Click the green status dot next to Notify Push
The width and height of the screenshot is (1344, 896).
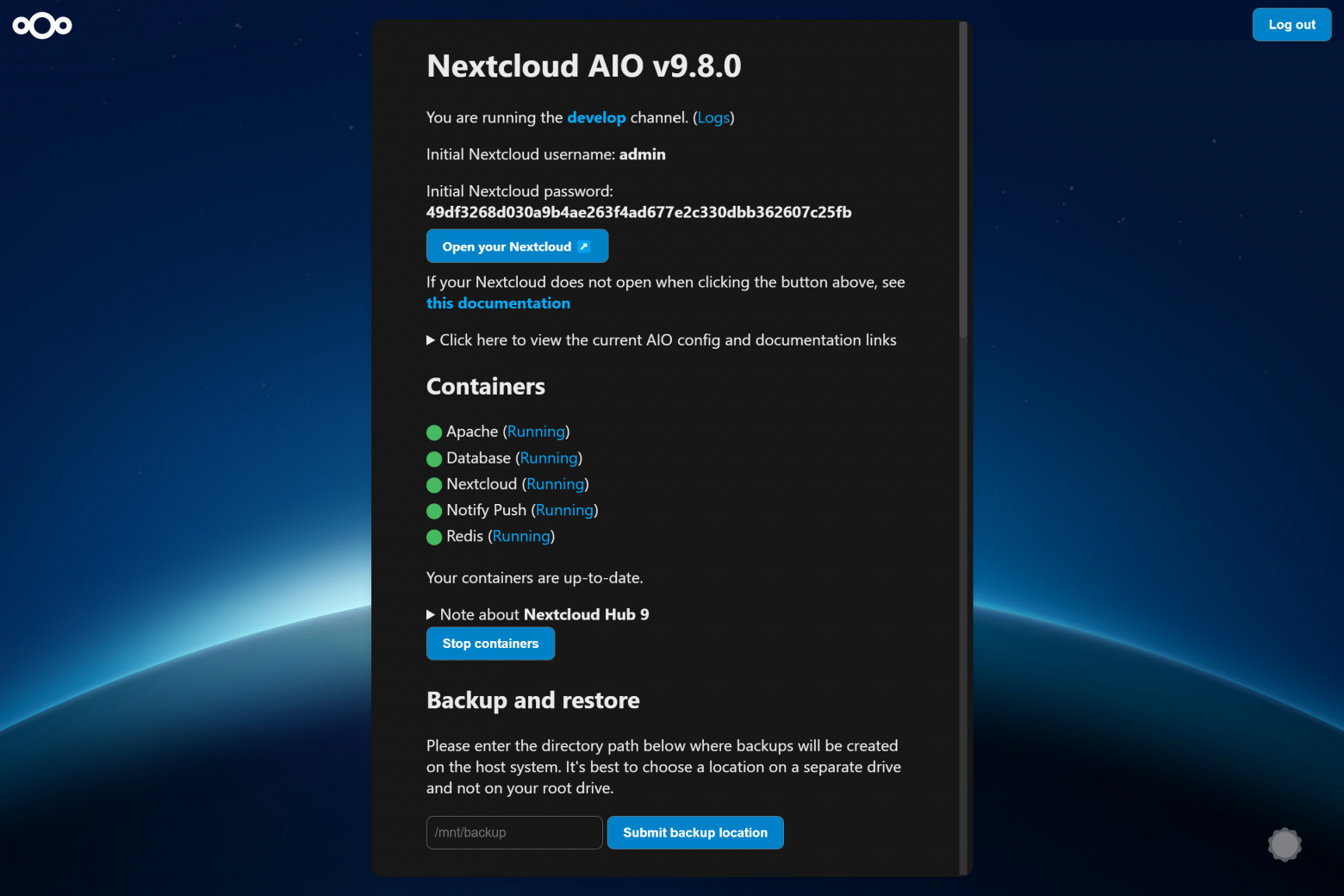pos(433,511)
